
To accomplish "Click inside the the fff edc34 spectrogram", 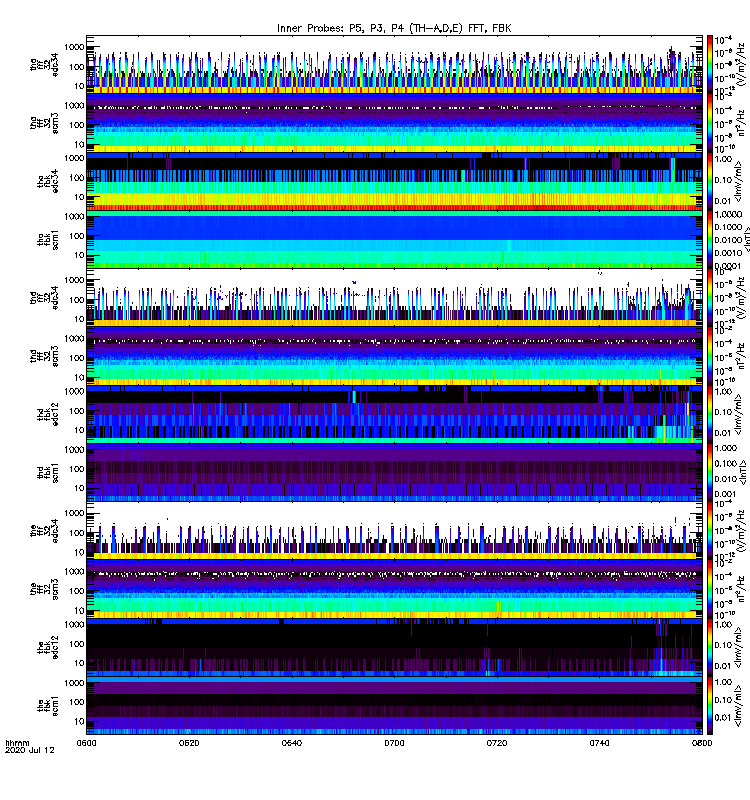I will [394, 531].
